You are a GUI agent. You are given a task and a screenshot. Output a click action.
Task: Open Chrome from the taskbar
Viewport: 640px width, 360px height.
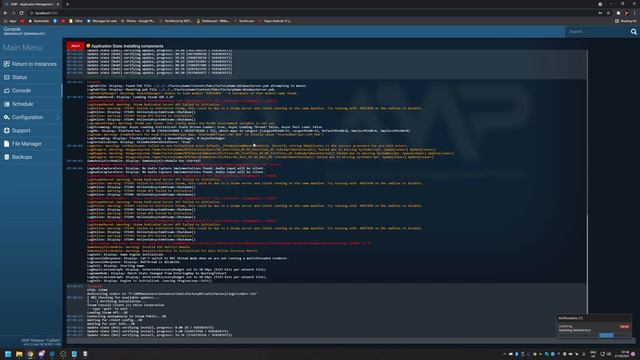(x=30, y=354)
